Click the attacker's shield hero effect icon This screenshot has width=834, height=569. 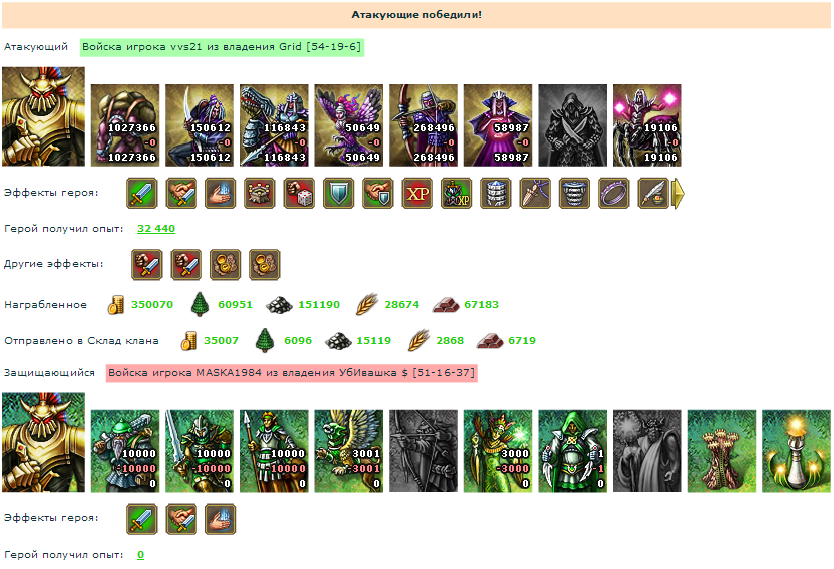pyautogui.click(x=338, y=193)
